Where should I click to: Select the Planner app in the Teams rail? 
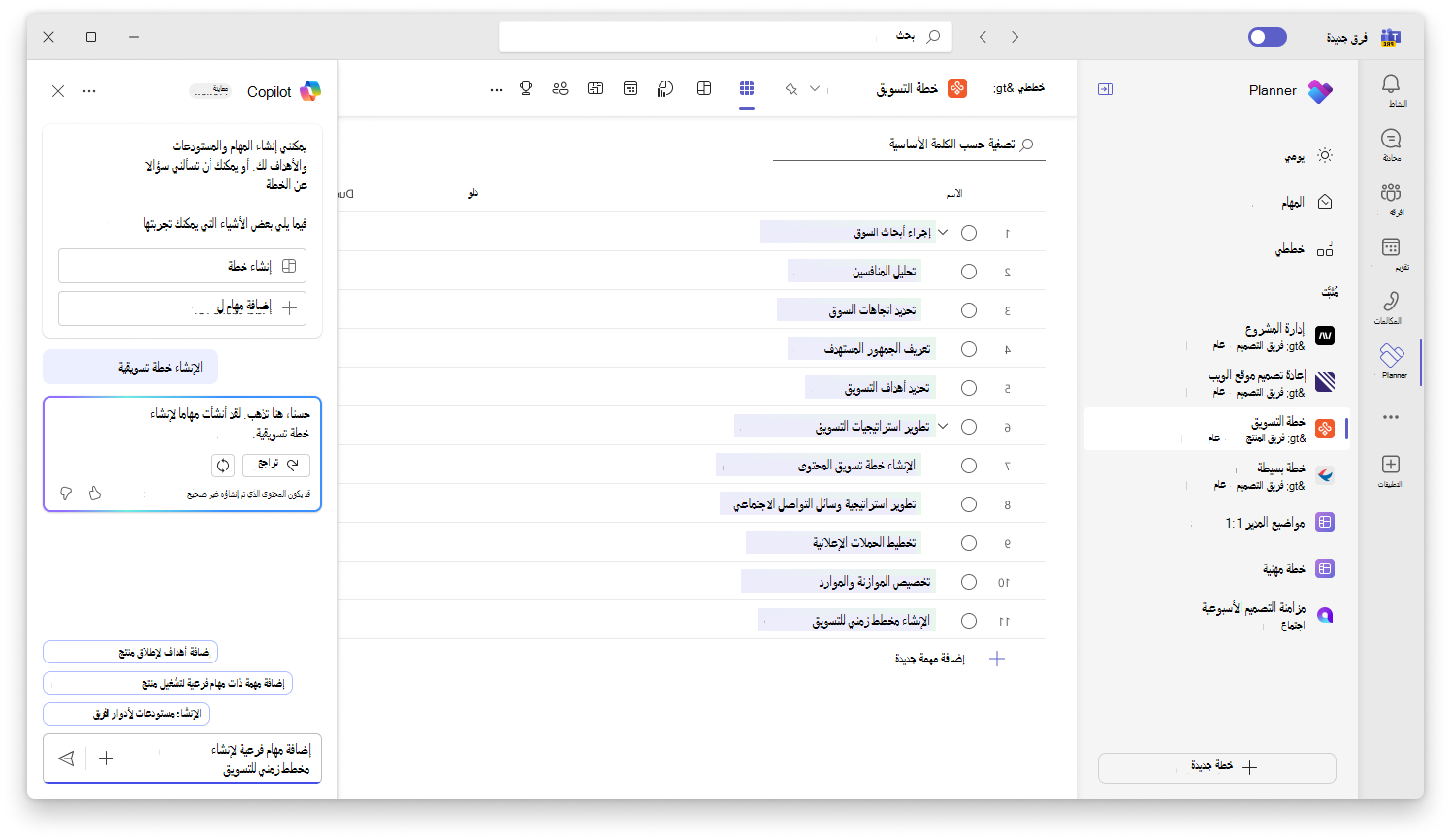[x=1392, y=361]
